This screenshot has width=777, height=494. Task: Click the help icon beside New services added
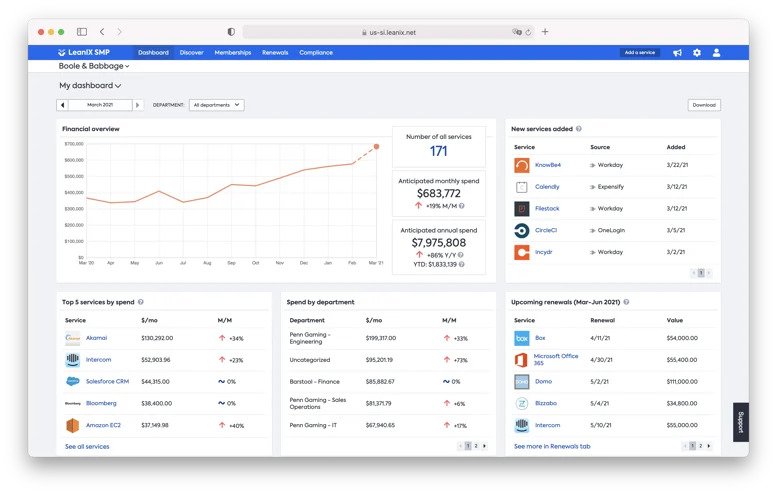point(578,129)
